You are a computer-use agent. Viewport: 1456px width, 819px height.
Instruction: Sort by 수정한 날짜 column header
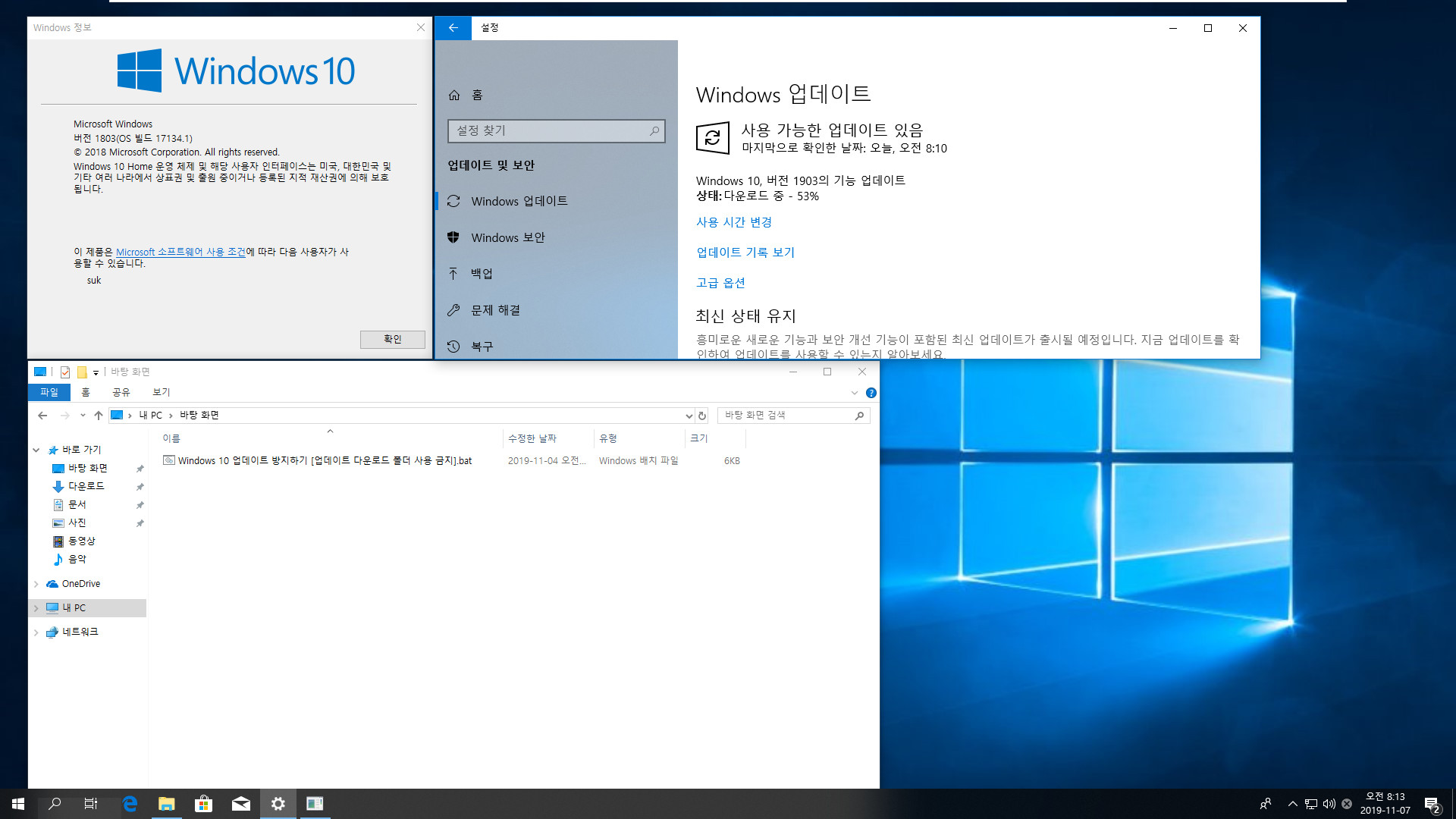click(x=548, y=438)
